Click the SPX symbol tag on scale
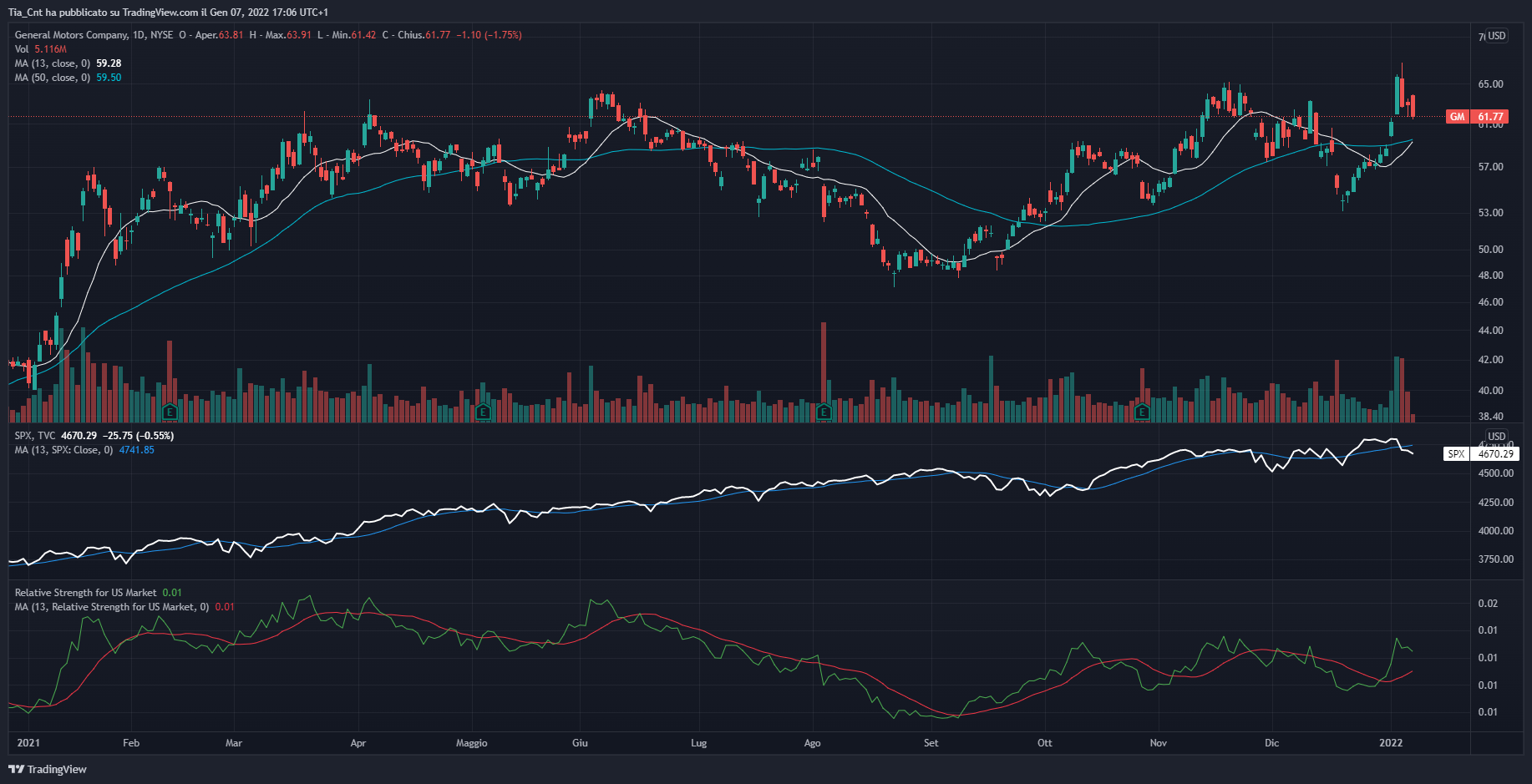The width and height of the screenshot is (1532, 784). 1456,453
